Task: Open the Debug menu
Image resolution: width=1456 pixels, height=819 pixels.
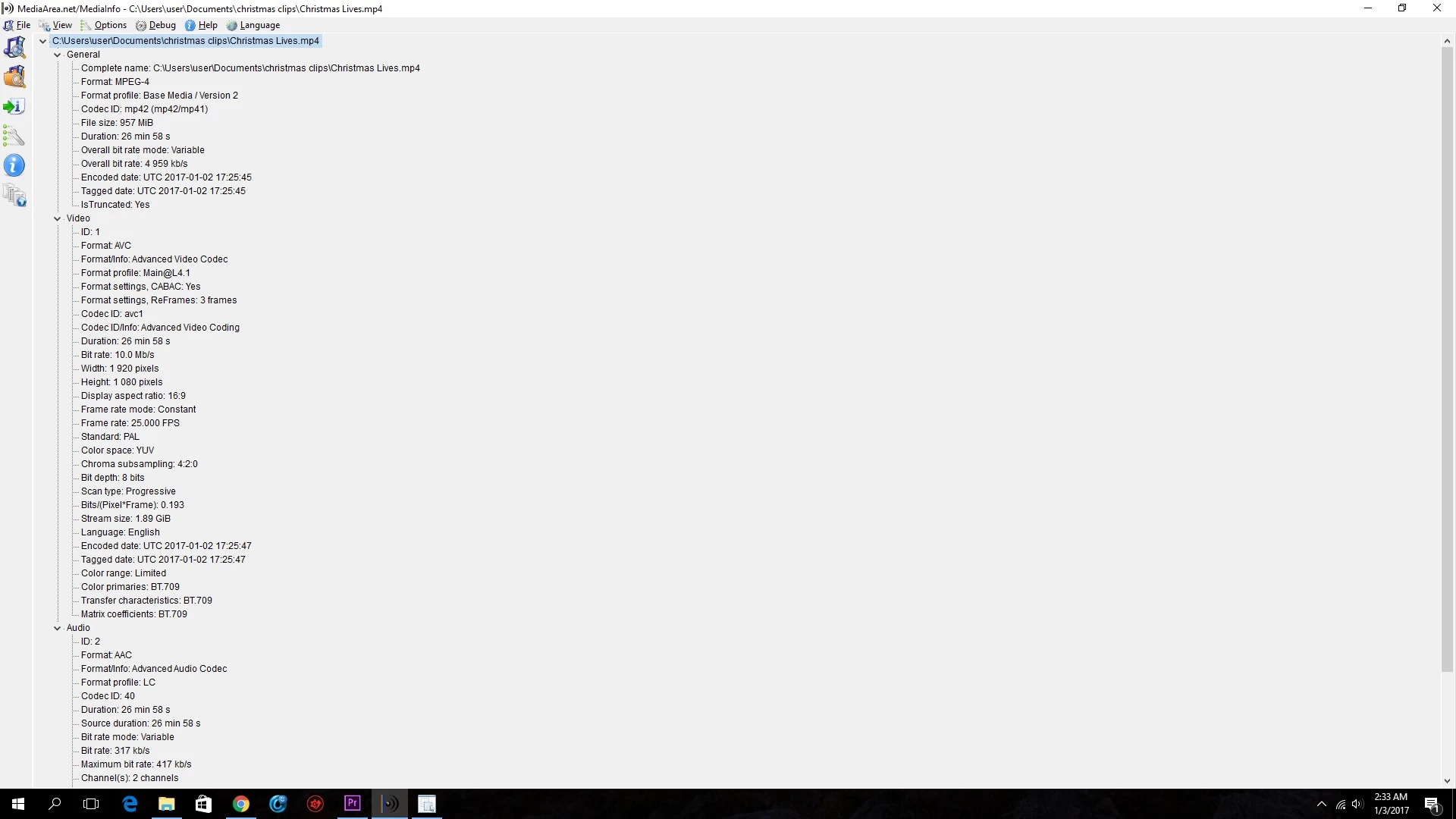Action: [x=162, y=25]
